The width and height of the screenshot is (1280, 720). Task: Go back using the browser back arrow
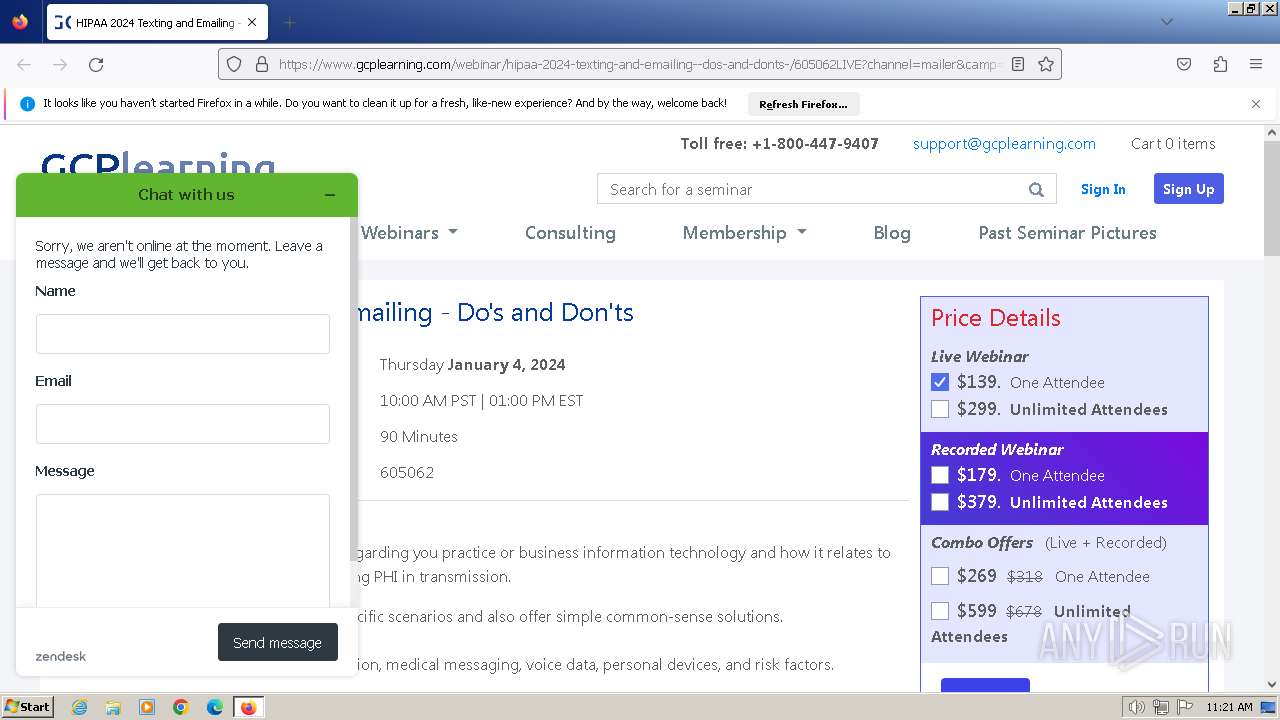click(24, 64)
